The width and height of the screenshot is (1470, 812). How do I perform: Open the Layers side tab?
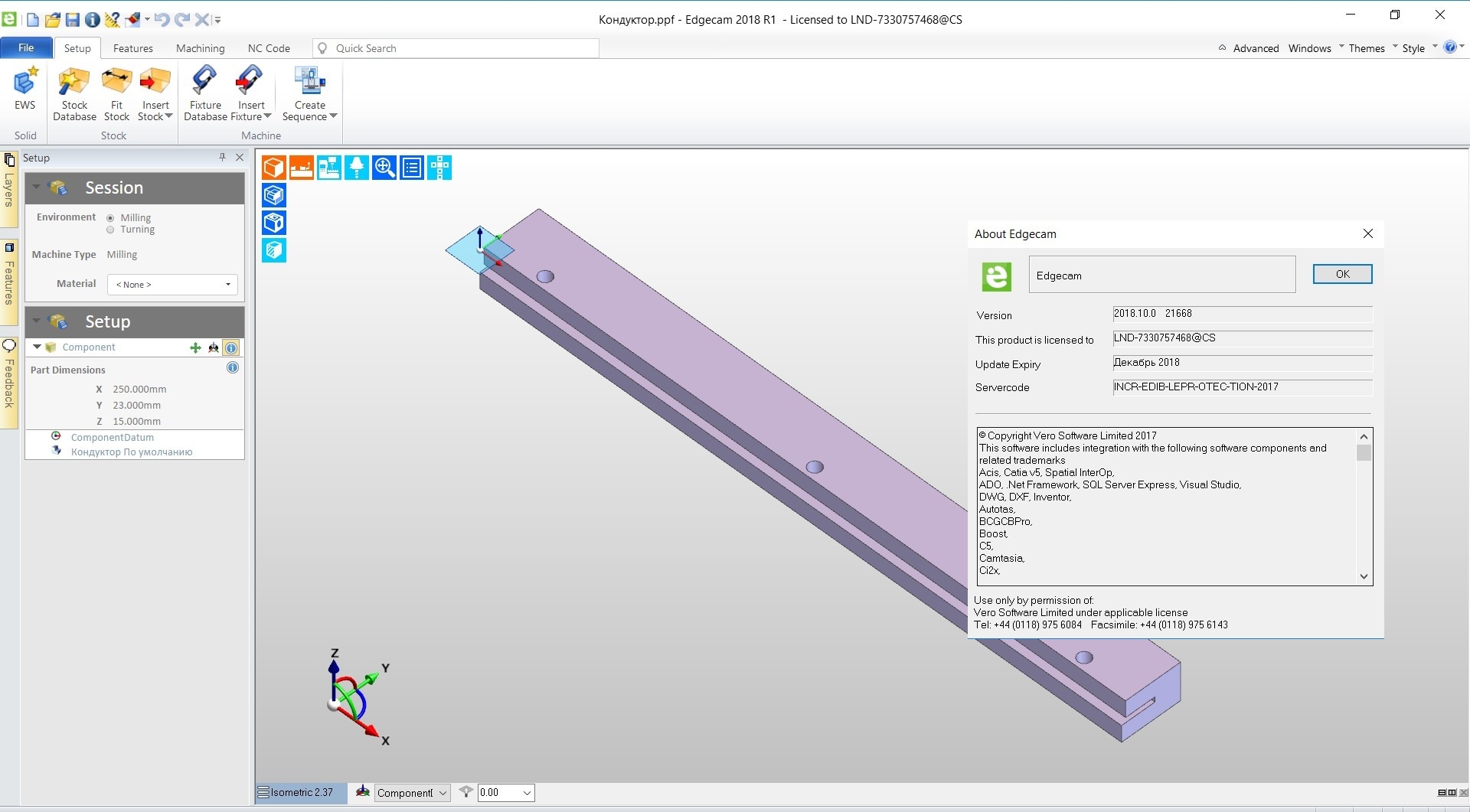tap(9, 189)
